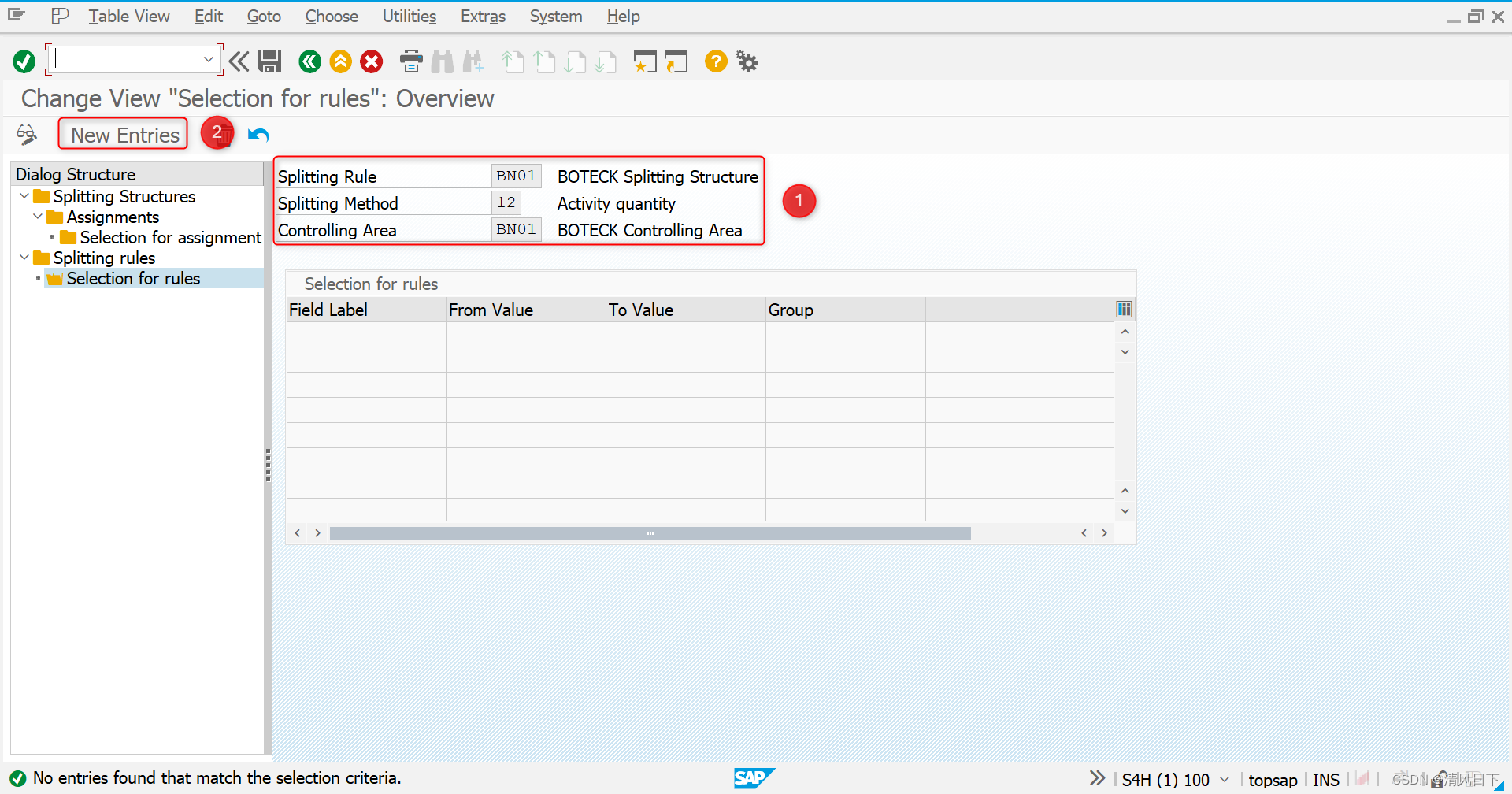Click the Field Label column header
This screenshot has height=794, width=1512.
click(x=365, y=310)
